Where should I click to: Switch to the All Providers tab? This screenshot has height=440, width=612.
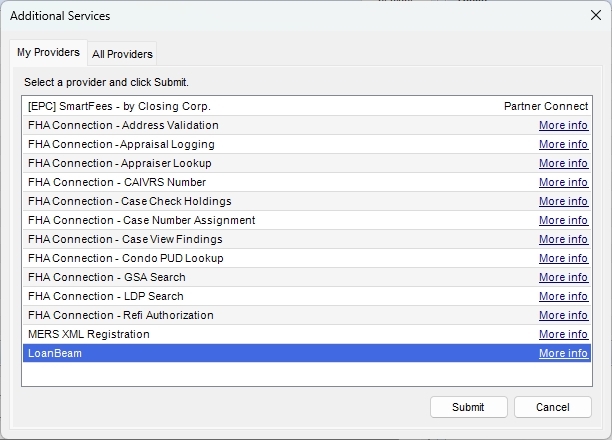[x=123, y=54]
